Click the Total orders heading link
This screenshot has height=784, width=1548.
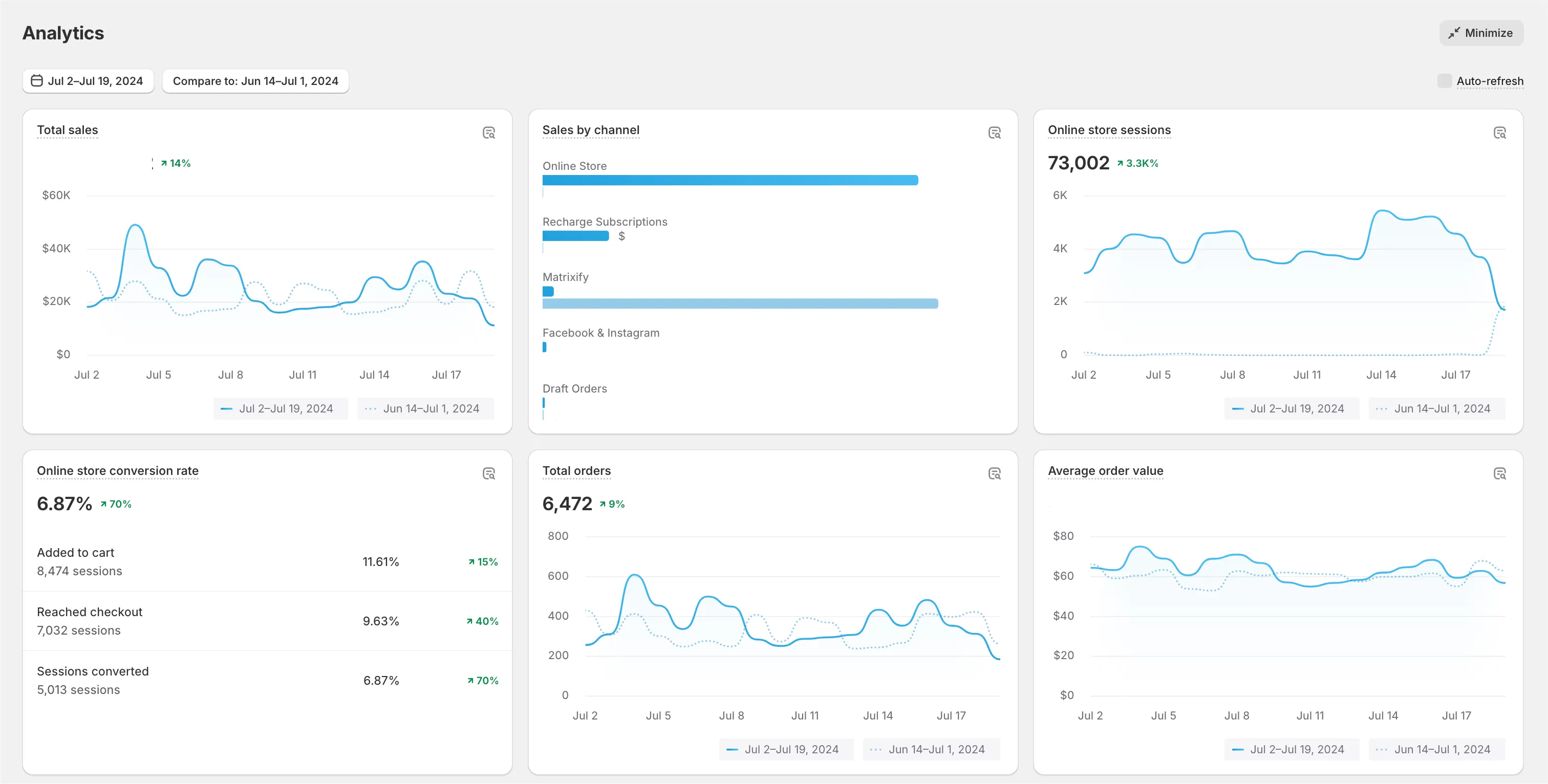[576, 470]
